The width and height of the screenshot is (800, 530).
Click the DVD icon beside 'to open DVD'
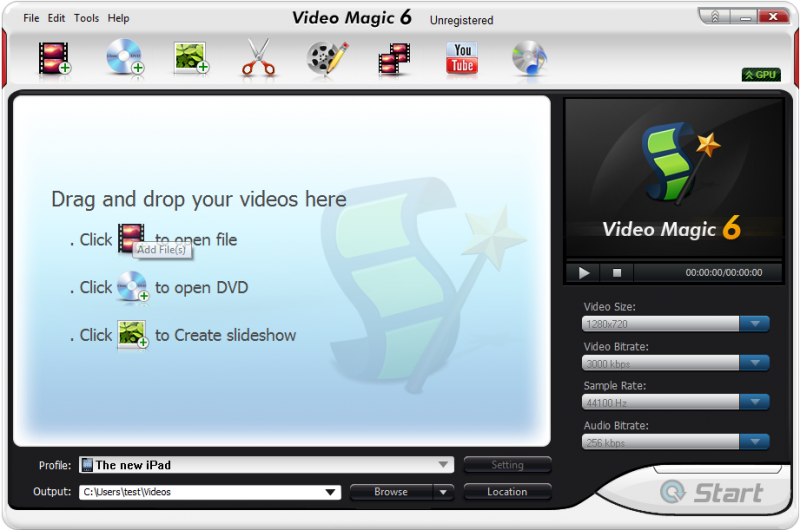tap(133, 286)
